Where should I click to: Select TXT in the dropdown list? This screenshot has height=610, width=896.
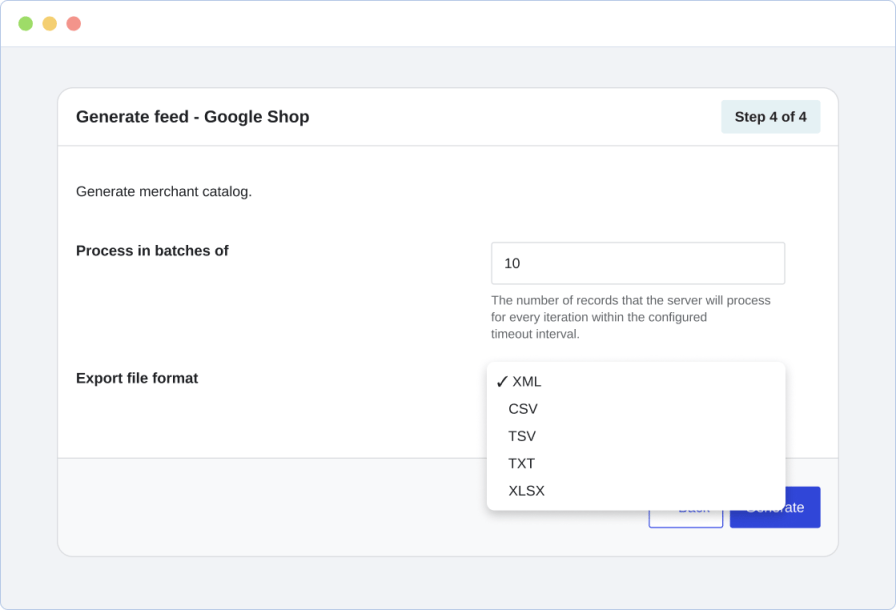(x=636, y=463)
